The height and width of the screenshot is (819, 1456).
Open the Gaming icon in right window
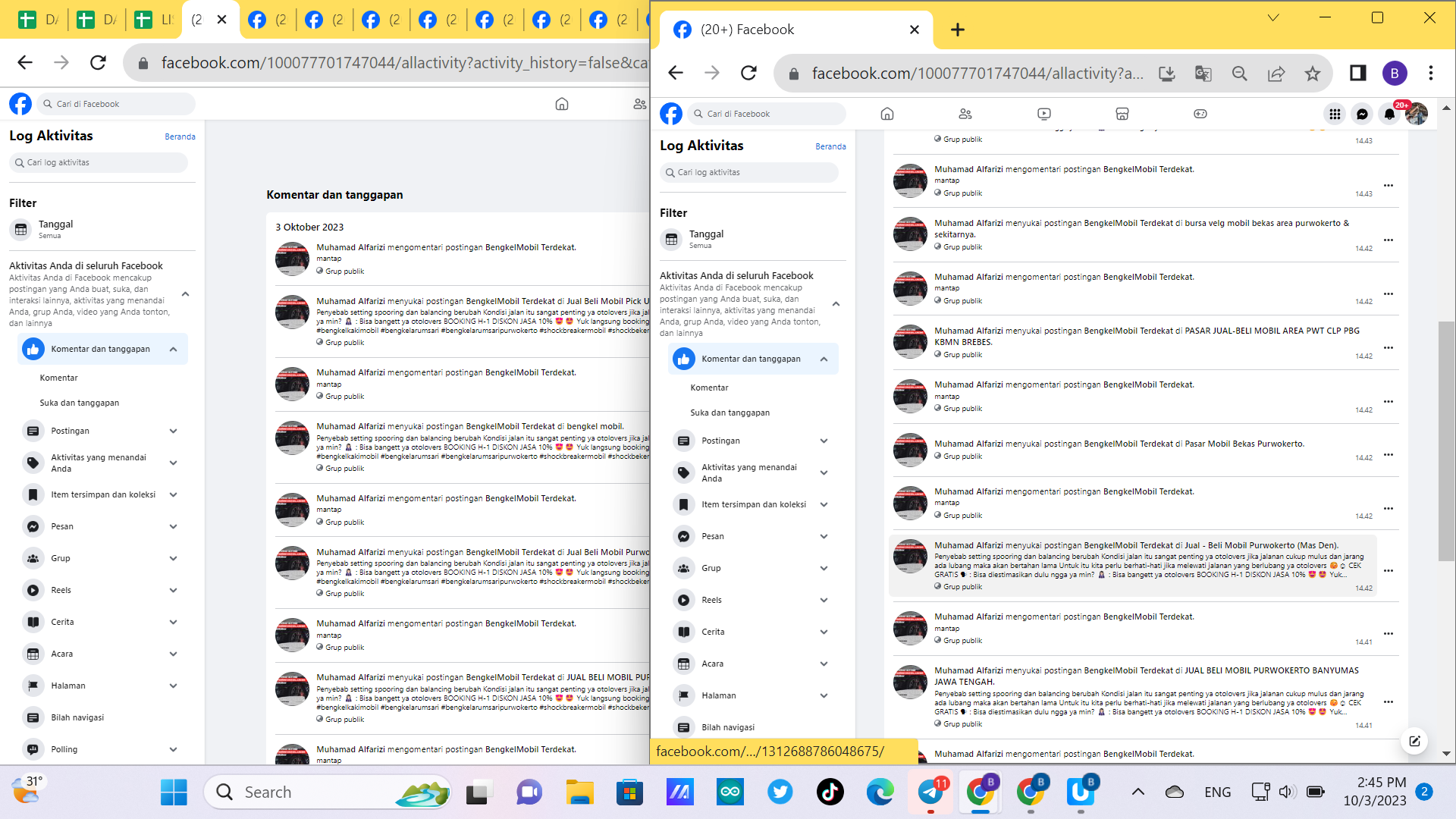[x=1200, y=114]
